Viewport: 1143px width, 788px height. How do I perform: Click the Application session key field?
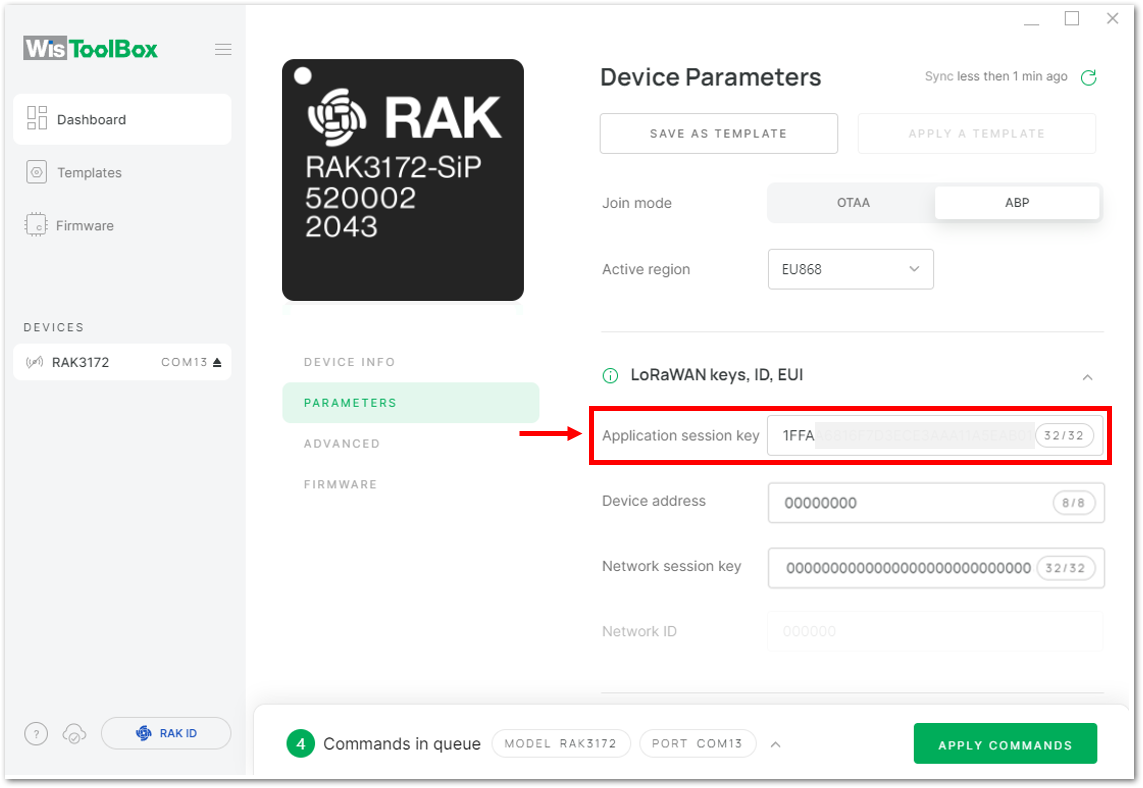(935, 435)
